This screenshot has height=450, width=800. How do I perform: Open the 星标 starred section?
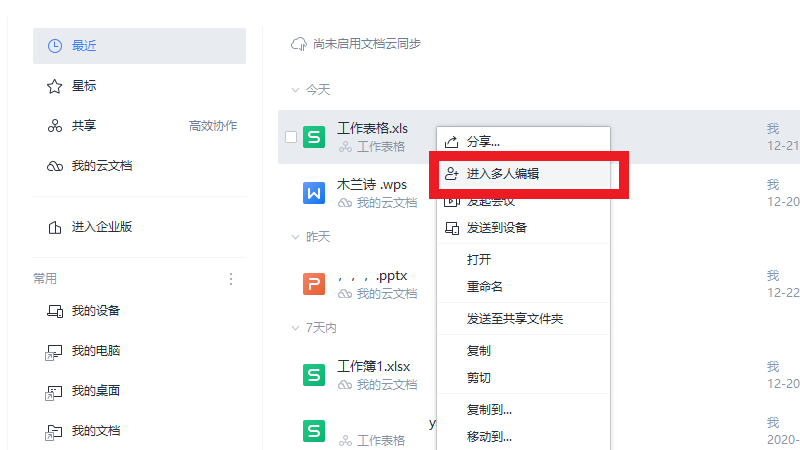click(x=84, y=86)
